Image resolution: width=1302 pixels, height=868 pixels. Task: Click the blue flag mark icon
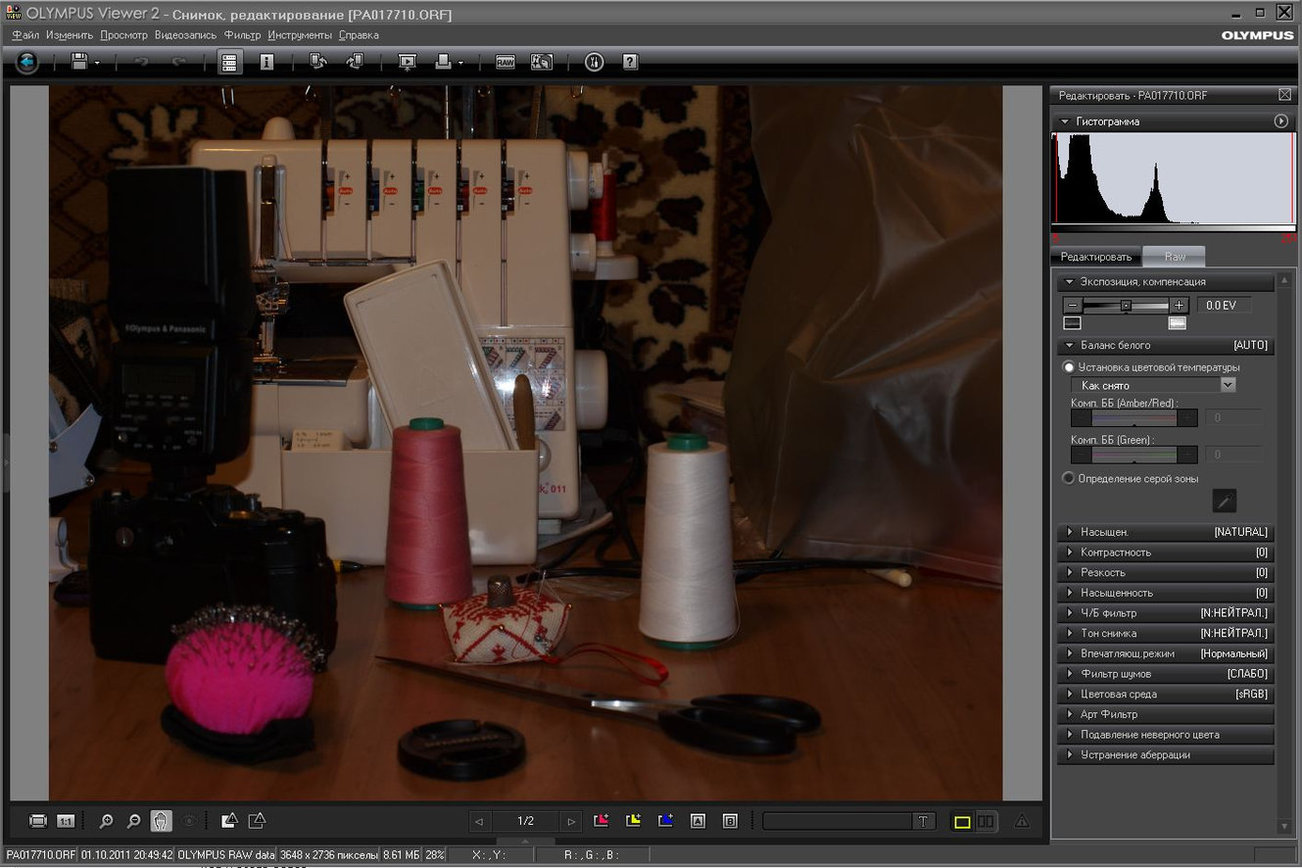[665, 821]
